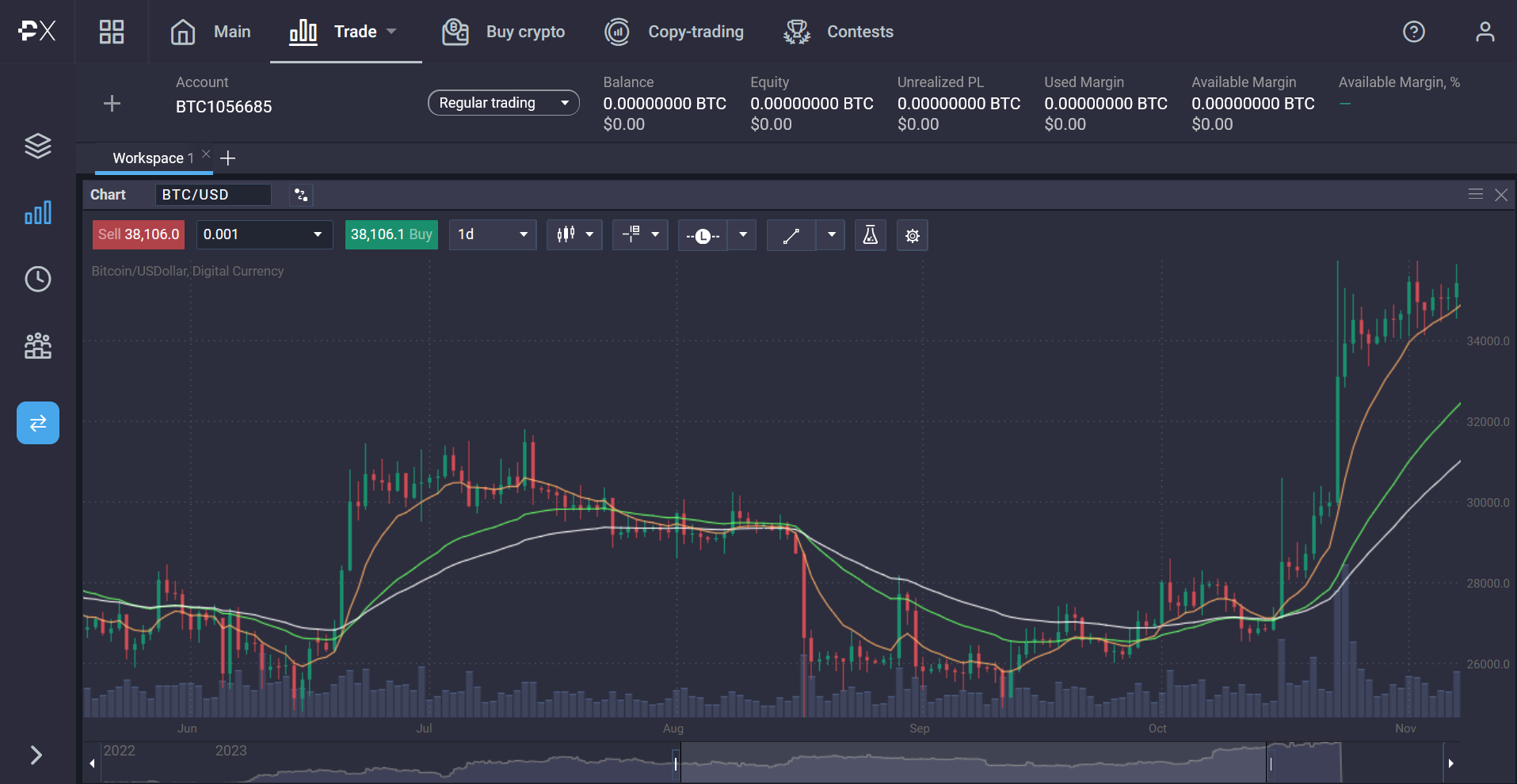Open the layers icon in the sidebar

[38, 146]
